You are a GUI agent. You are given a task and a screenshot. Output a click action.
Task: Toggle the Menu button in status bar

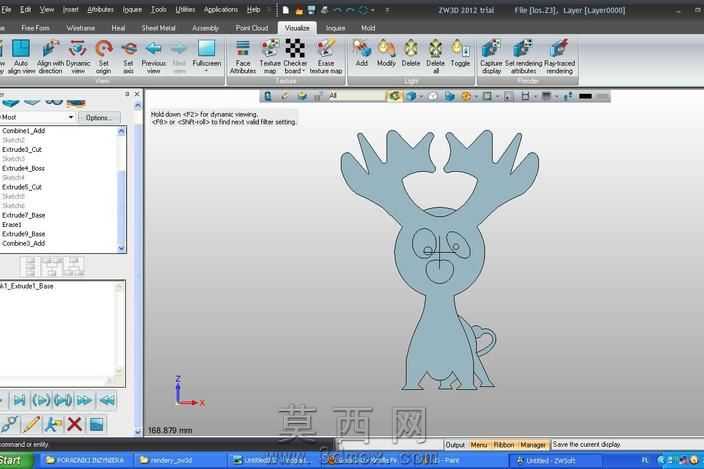click(479, 444)
